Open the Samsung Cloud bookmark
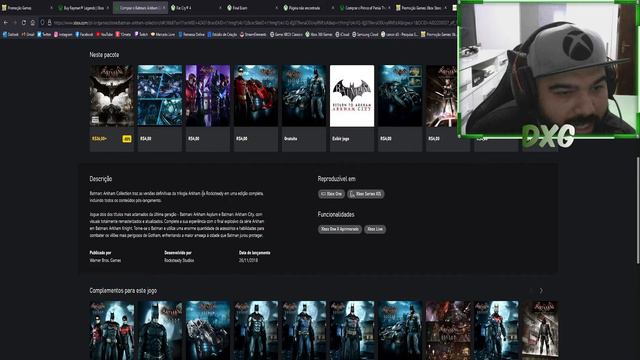 coord(365,35)
